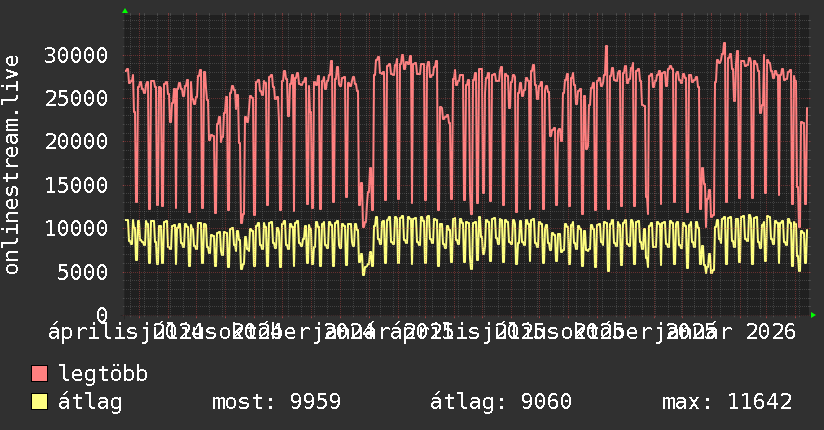Click the 20000 y-axis label
The width and height of the screenshot is (824, 430).
tap(76, 141)
